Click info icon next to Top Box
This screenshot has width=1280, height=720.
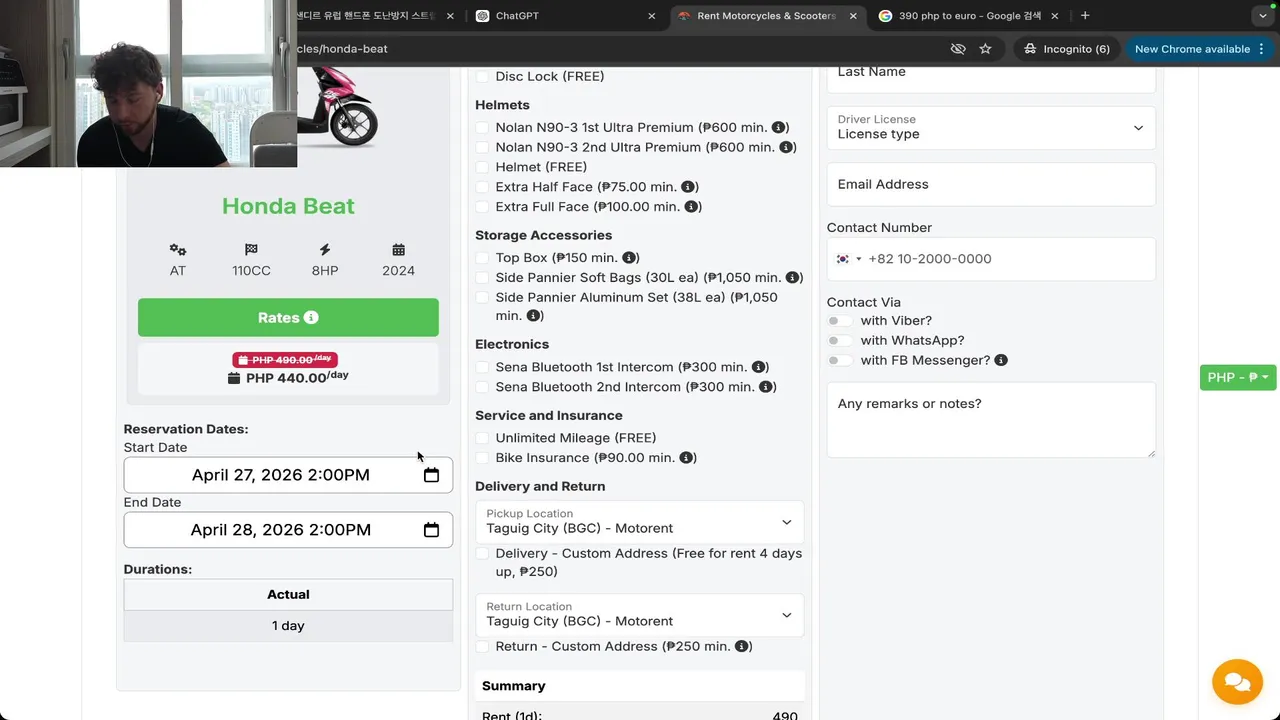click(x=628, y=258)
